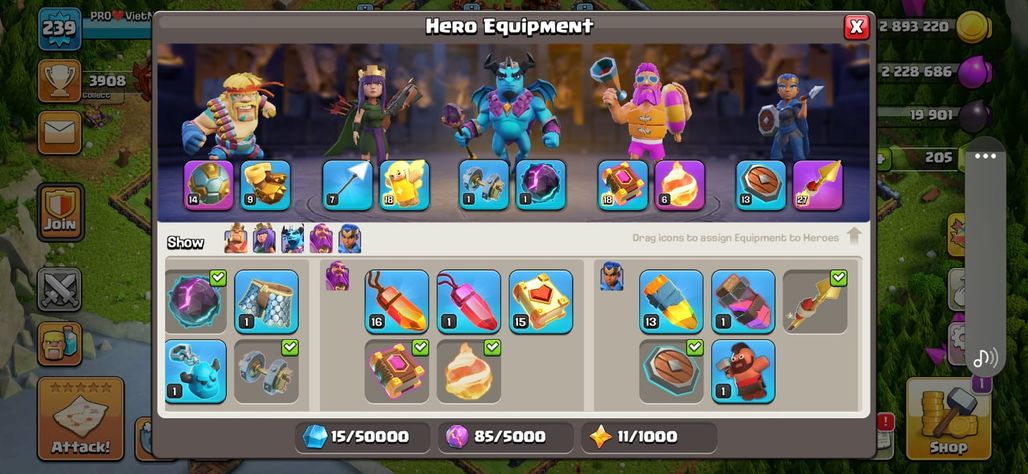Viewport: 1028px width, 474px height.
Task: Open the music note sound control
Action: pos(985,358)
